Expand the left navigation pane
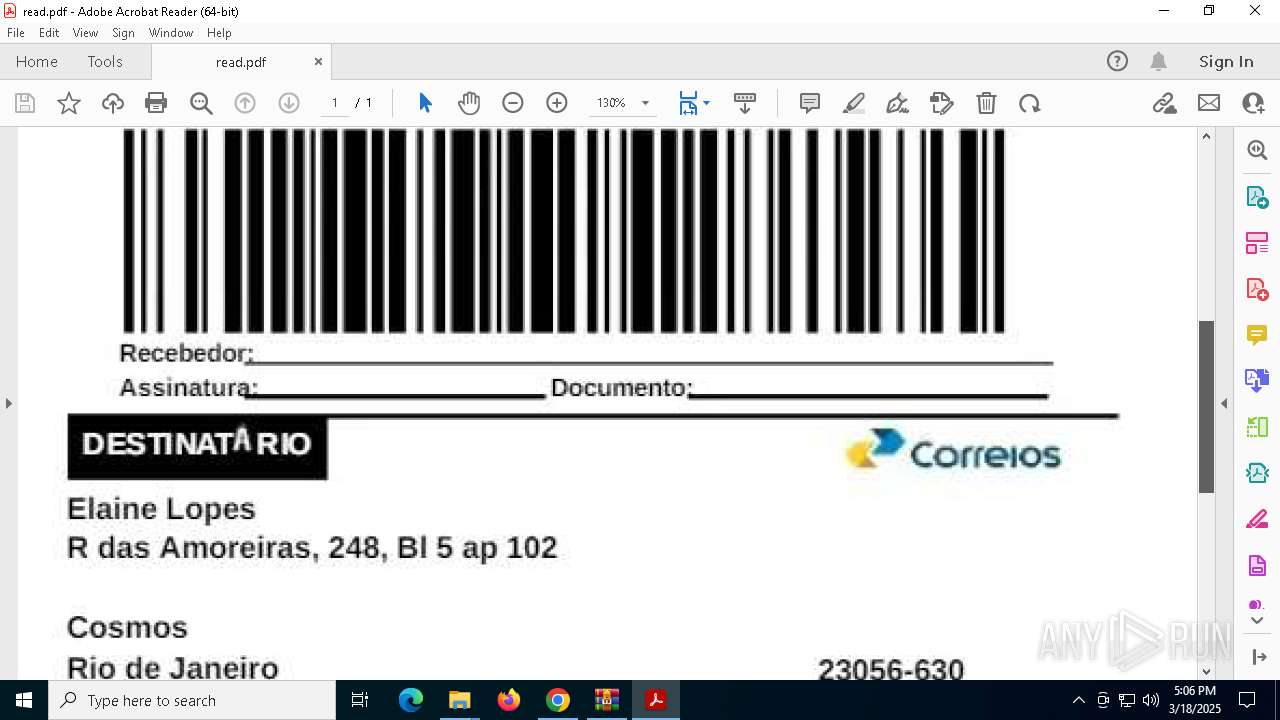Image resolution: width=1280 pixels, height=720 pixels. (8, 403)
